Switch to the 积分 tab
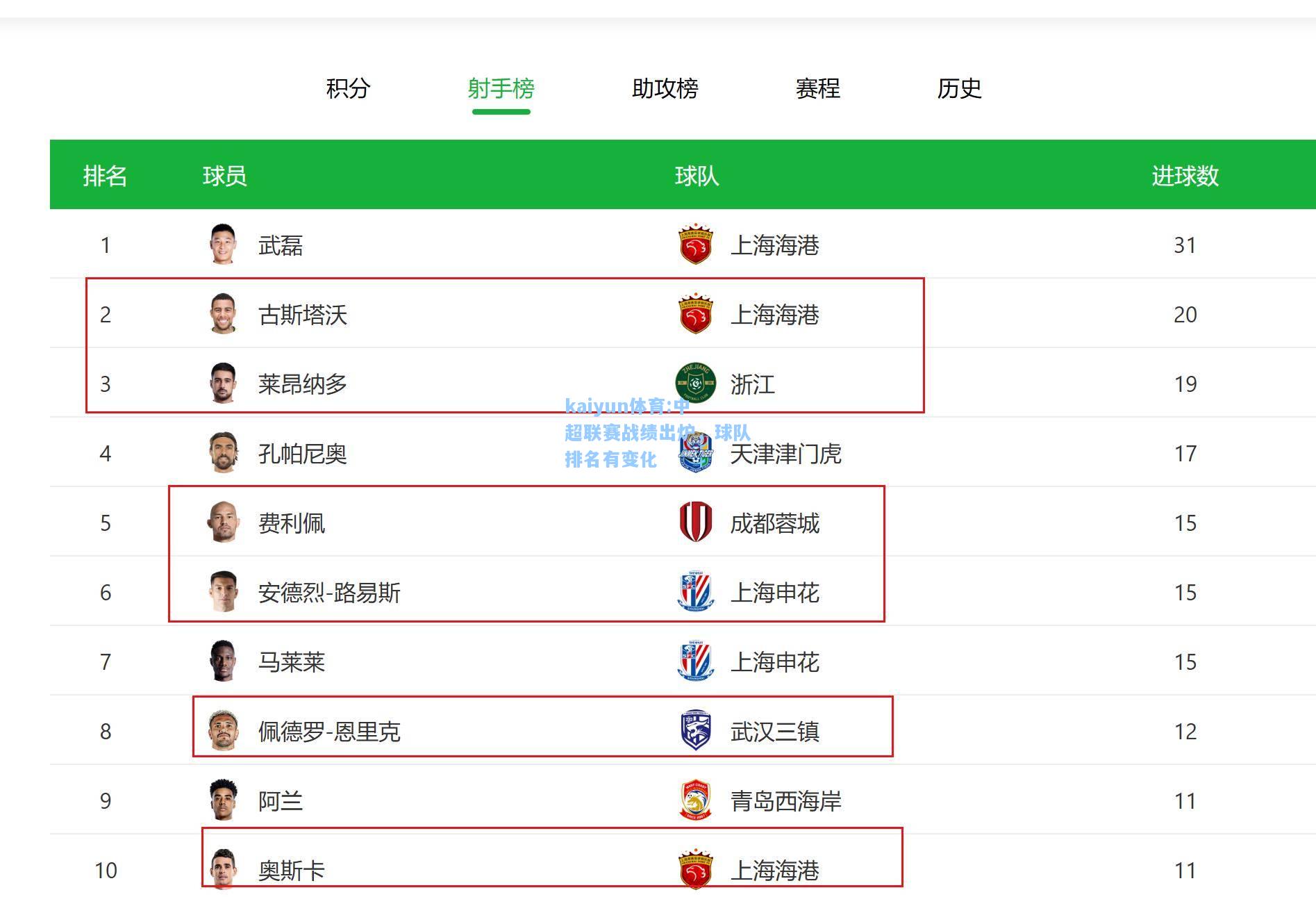1316x897 pixels. (x=348, y=88)
